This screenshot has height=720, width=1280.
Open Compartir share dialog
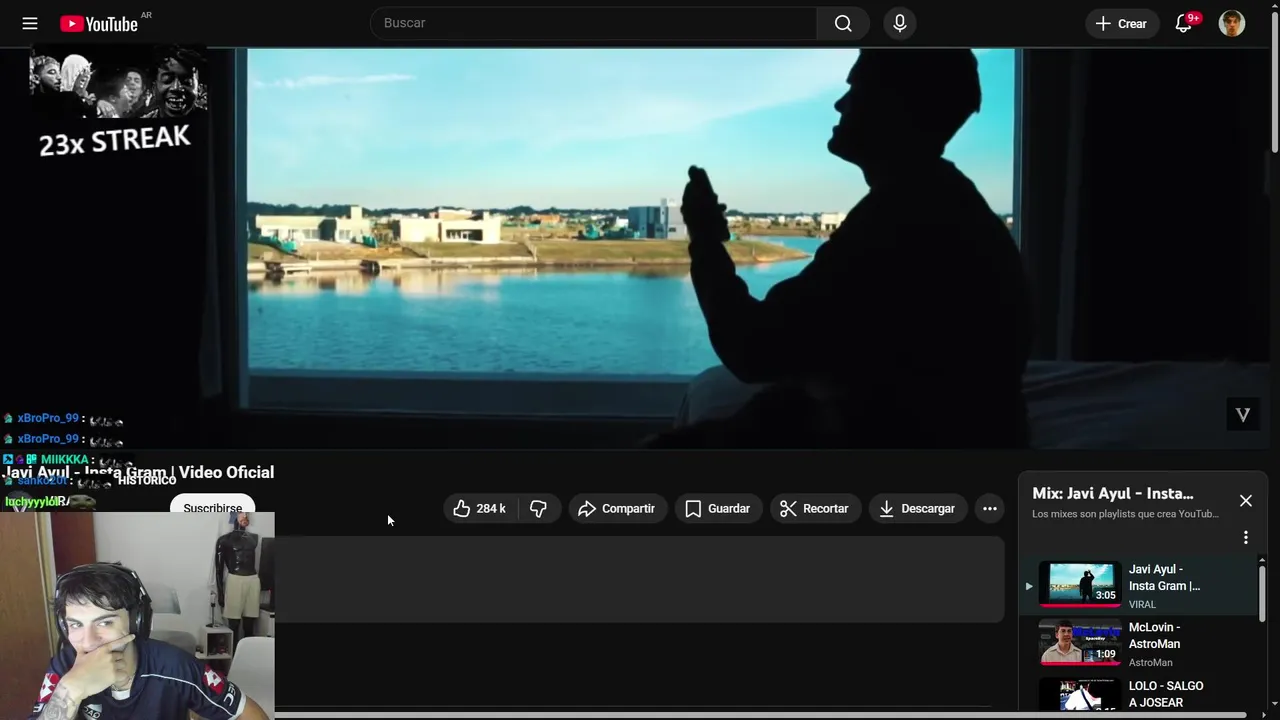pyautogui.click(x=617, y=508)
